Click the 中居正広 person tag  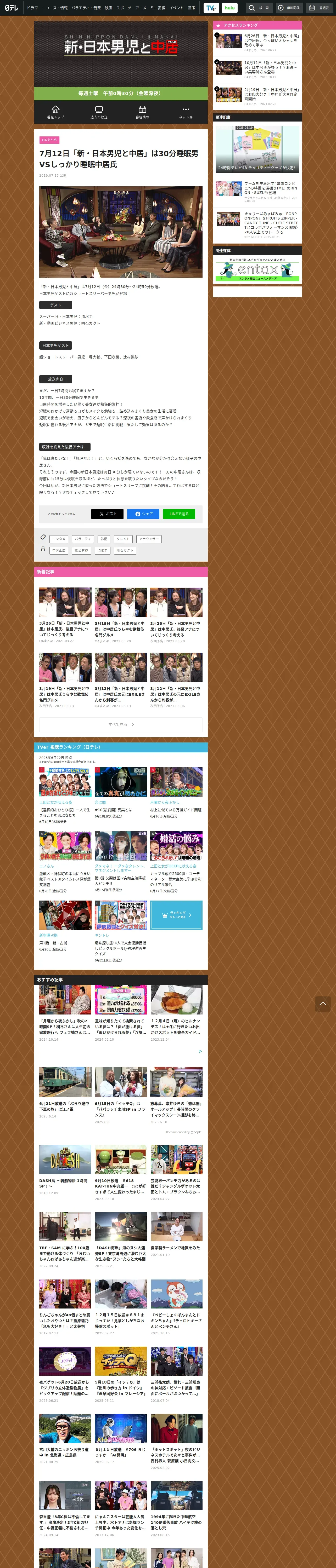click(x=59, y=550)
